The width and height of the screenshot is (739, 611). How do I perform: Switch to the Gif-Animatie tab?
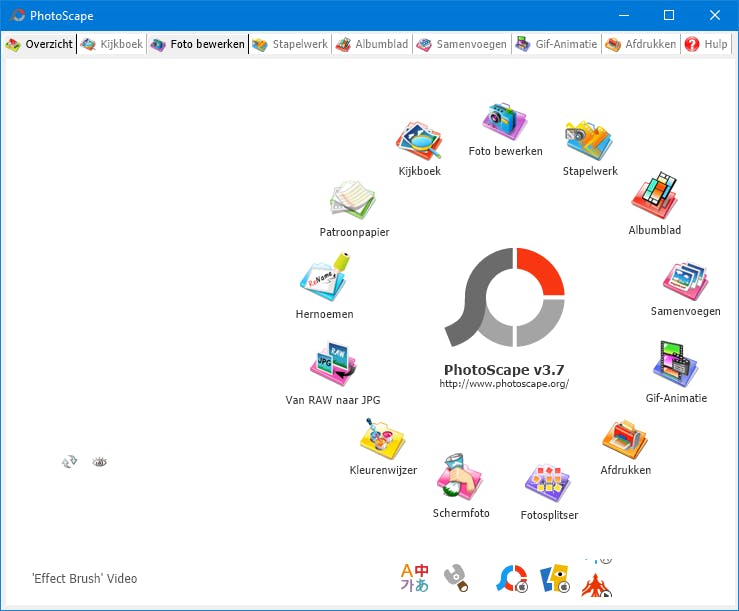pyautogui.click(x=556, y=44)
